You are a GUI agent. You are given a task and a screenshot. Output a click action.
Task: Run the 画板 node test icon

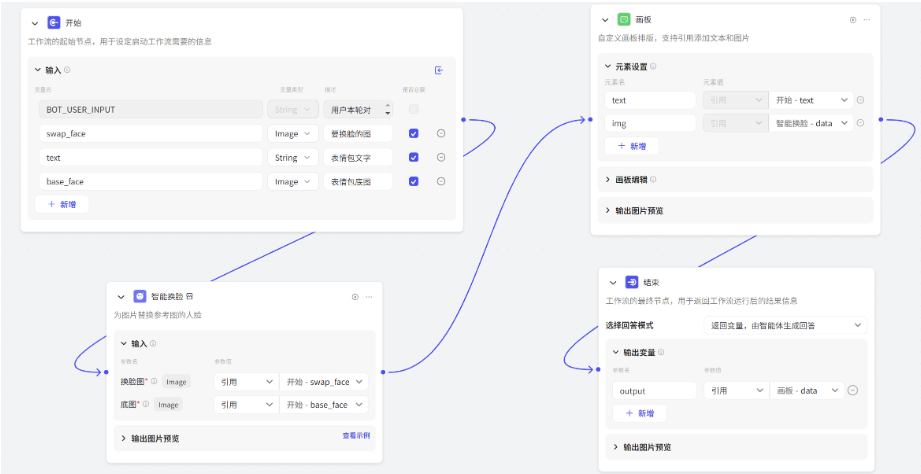853,20
